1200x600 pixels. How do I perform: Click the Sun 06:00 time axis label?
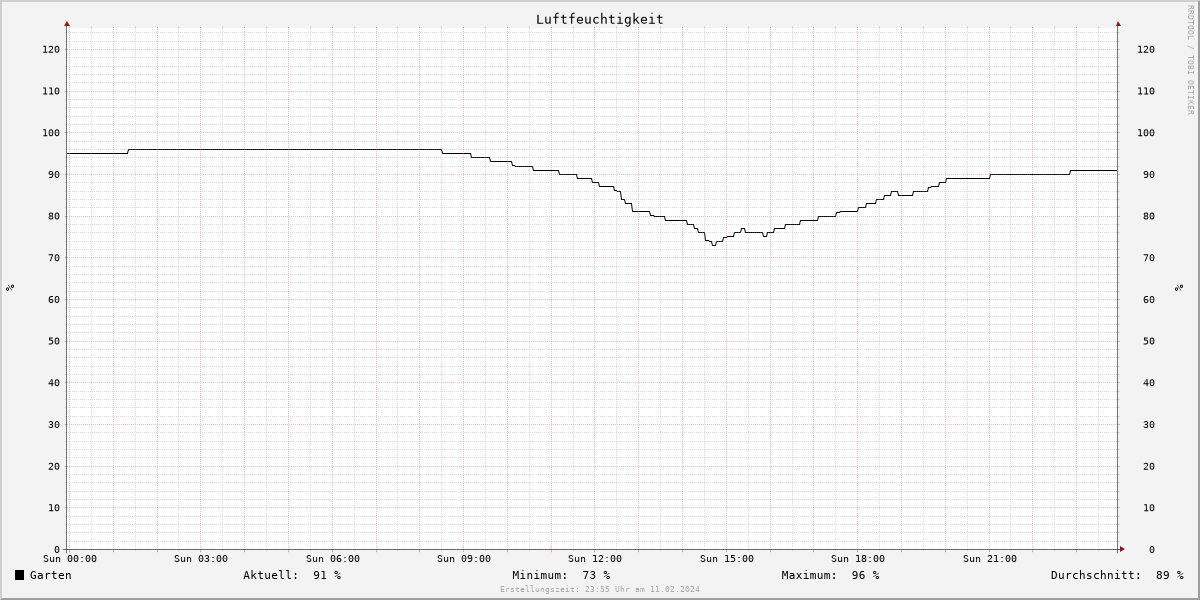pos(333,559)
